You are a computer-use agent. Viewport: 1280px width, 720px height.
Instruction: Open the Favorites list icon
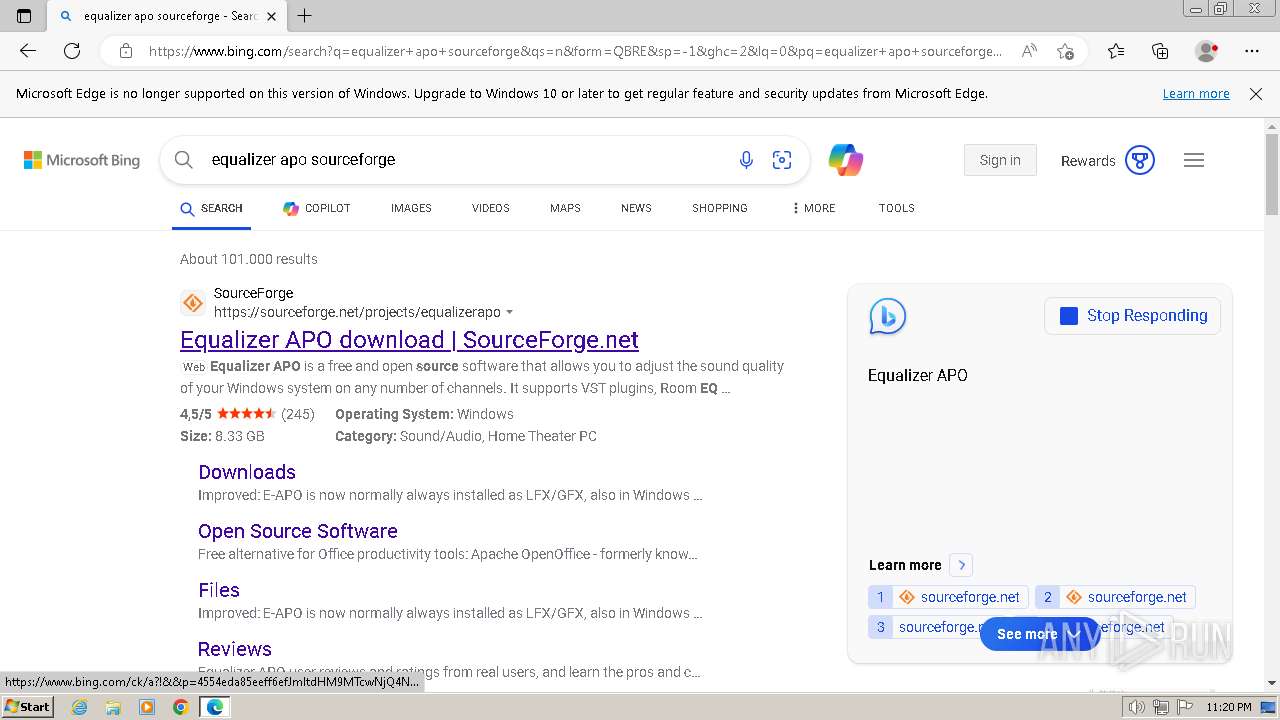coord(1116,51)
